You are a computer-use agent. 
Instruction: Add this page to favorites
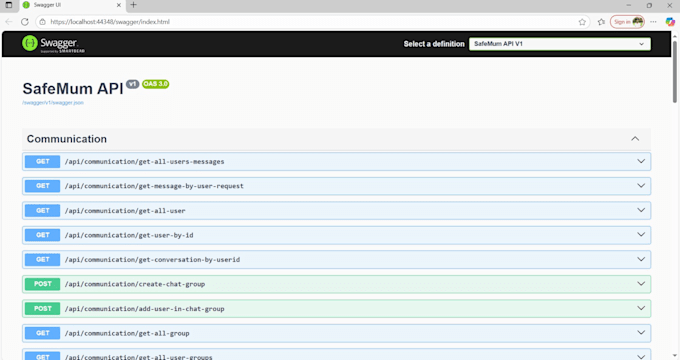[x=582, y=22]
